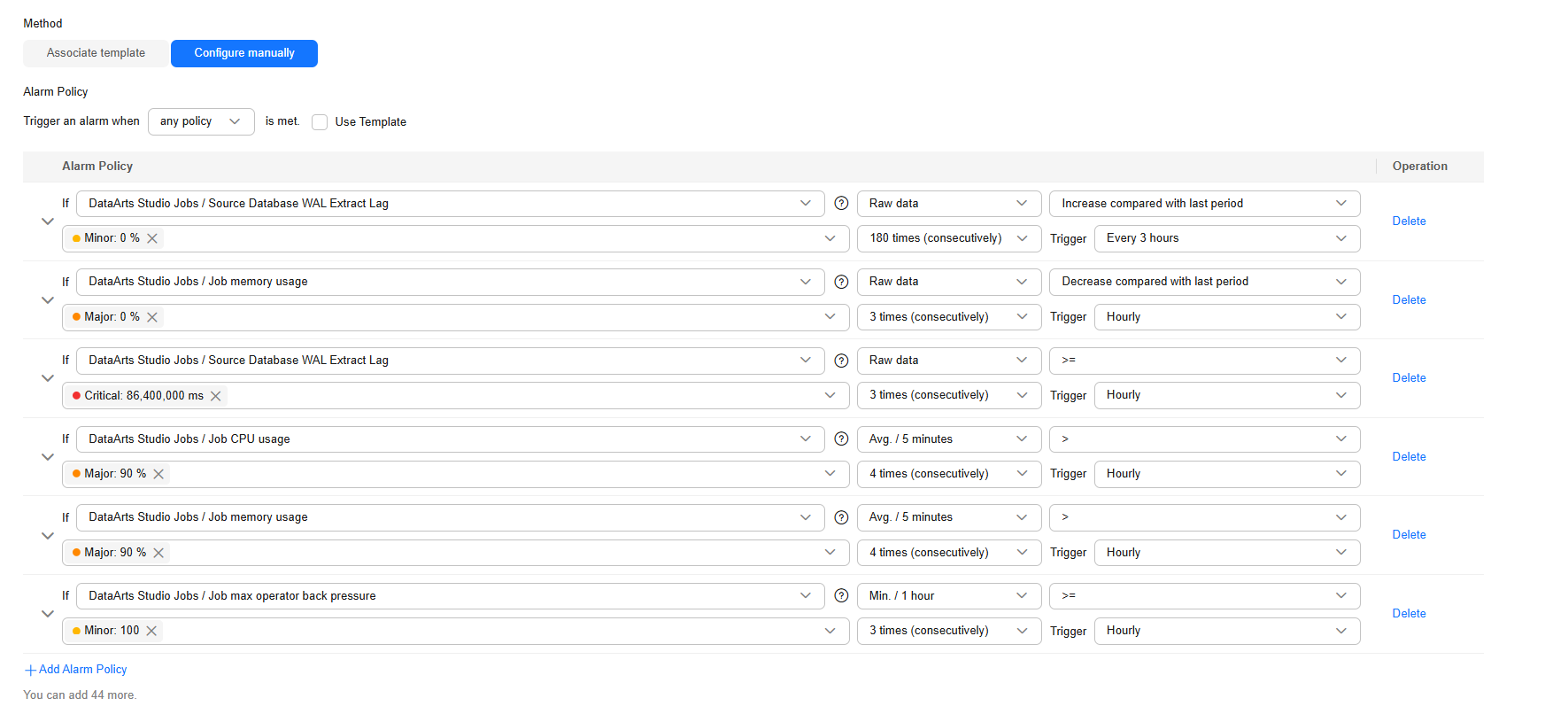Image resolution: width=1568 pixels, height=714 pixels.
Task: Switch to the Associate template method
Action: click(96, 53)
